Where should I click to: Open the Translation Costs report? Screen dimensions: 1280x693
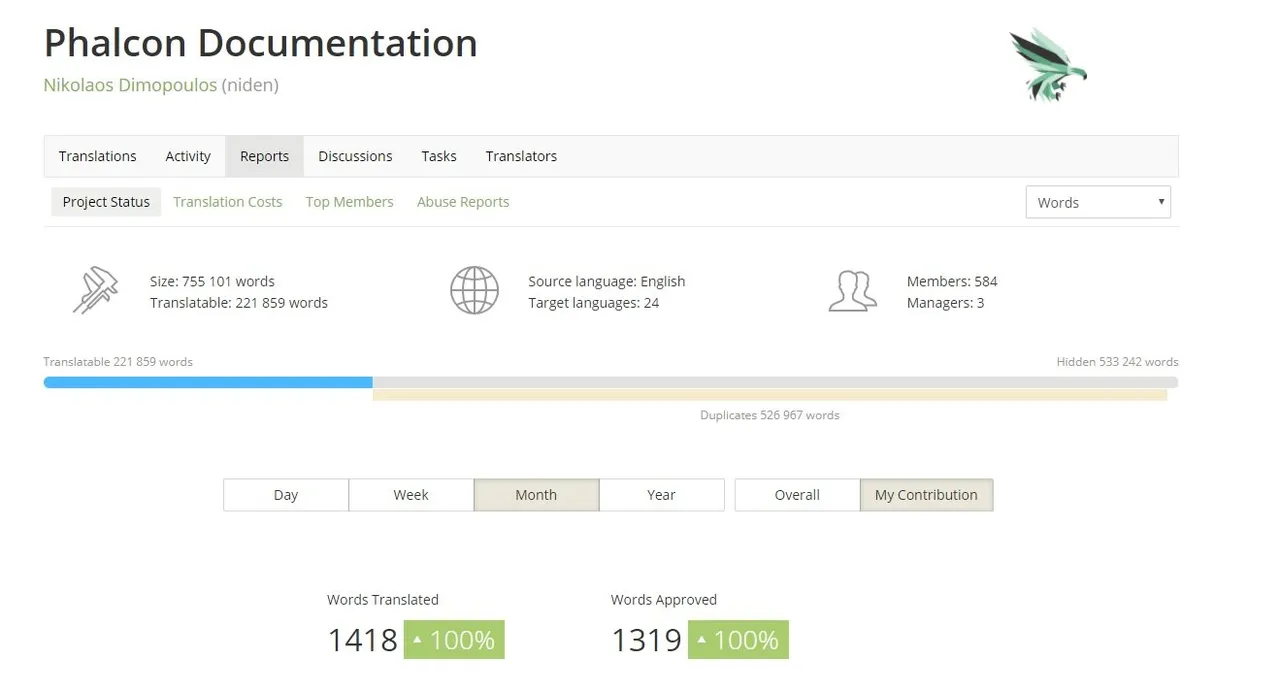tap(228, 202)
